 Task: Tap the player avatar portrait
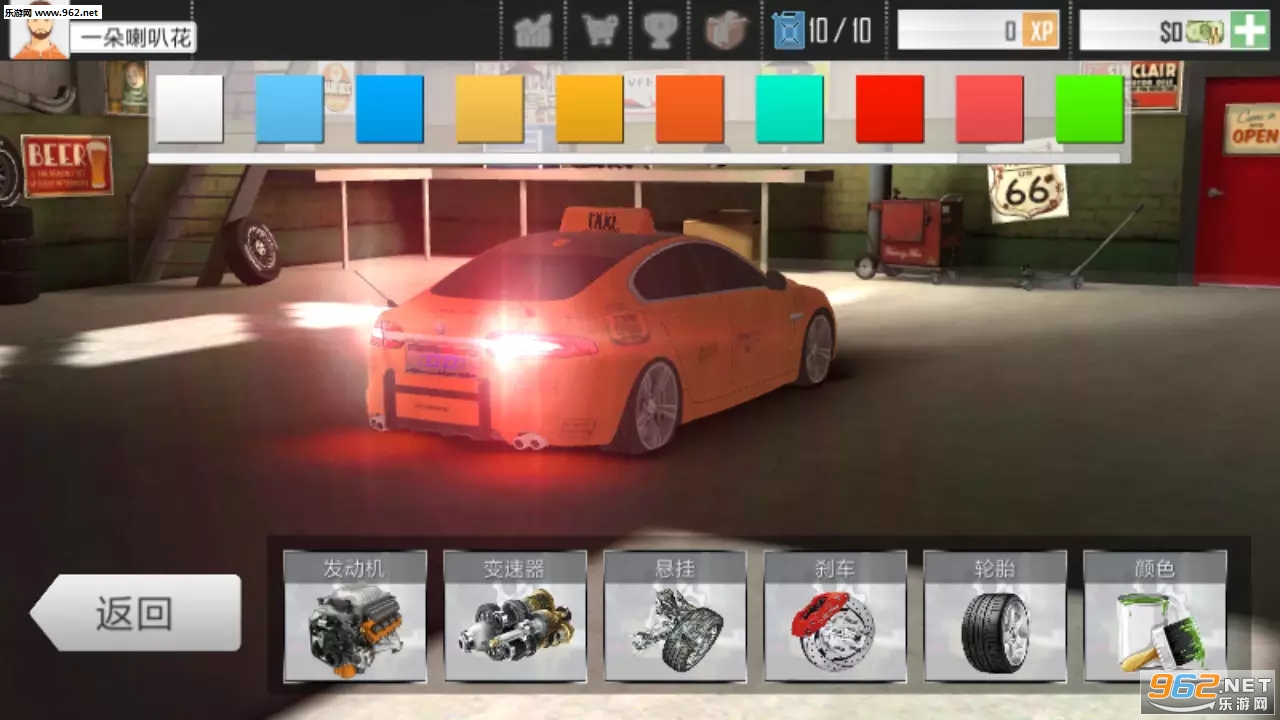pos(39,29)
